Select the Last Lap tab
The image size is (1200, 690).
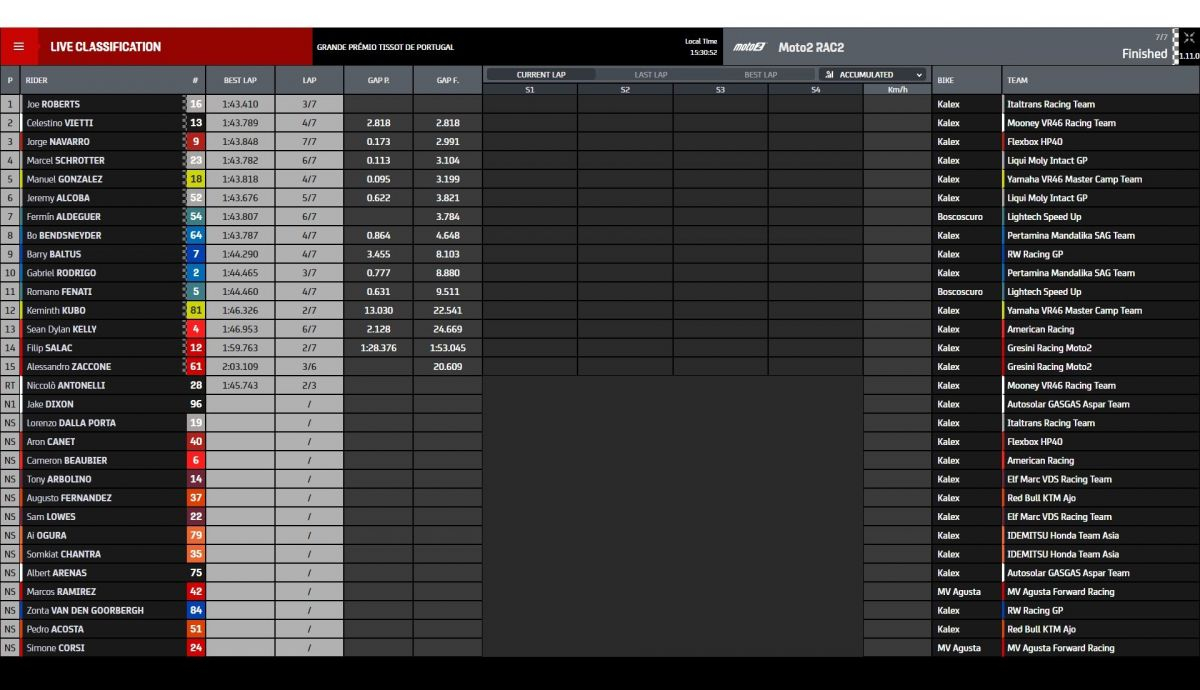pyautogui.click(x=651, y=74)
